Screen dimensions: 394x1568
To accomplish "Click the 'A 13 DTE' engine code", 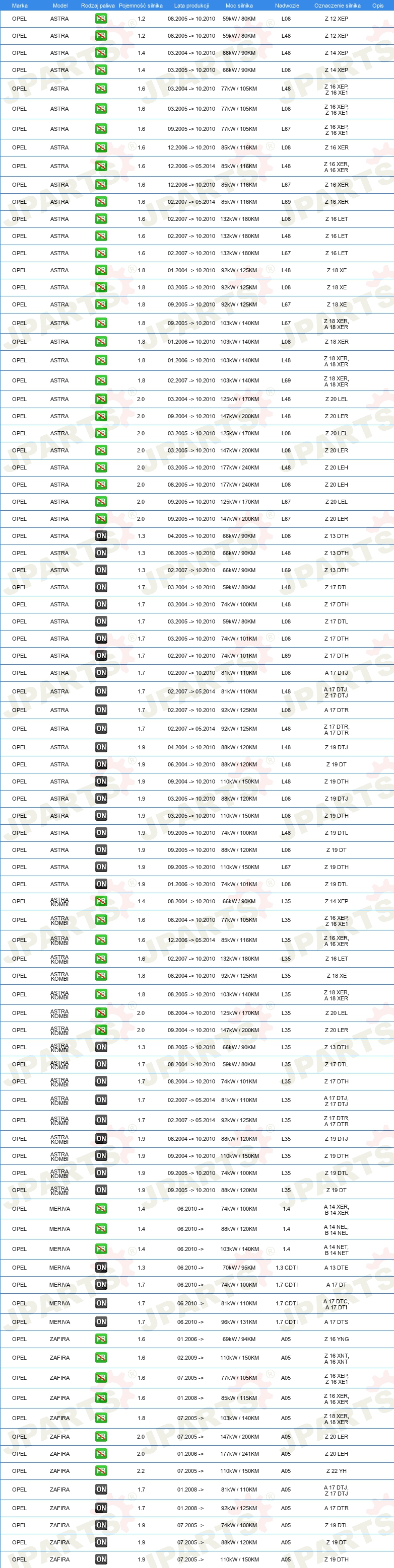I will 337,1267.
